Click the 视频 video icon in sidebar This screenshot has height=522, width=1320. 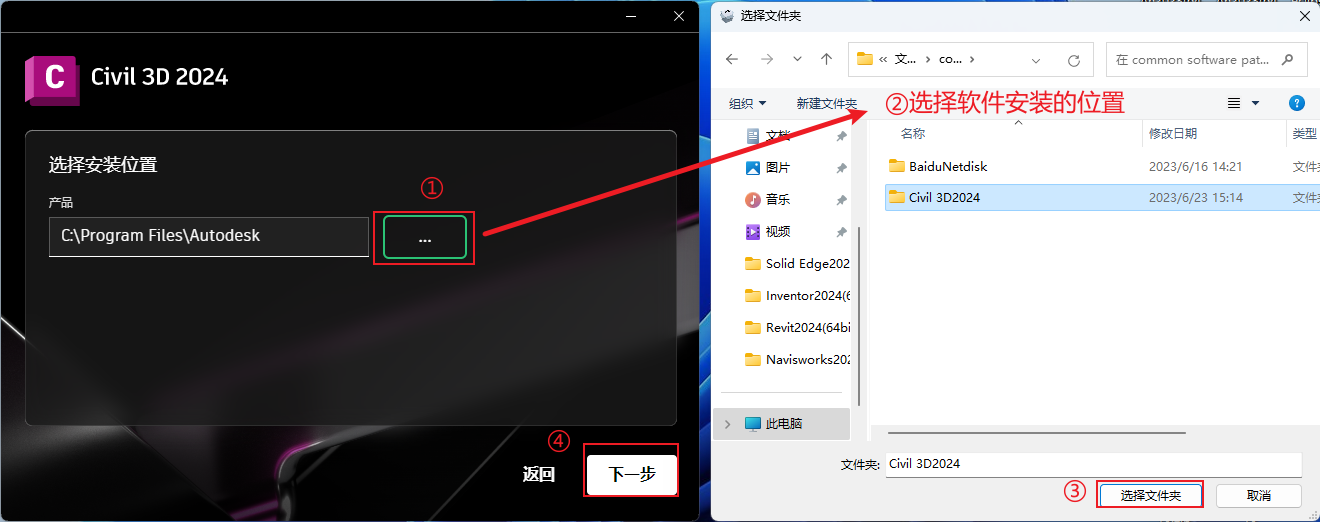coord(753,232)
